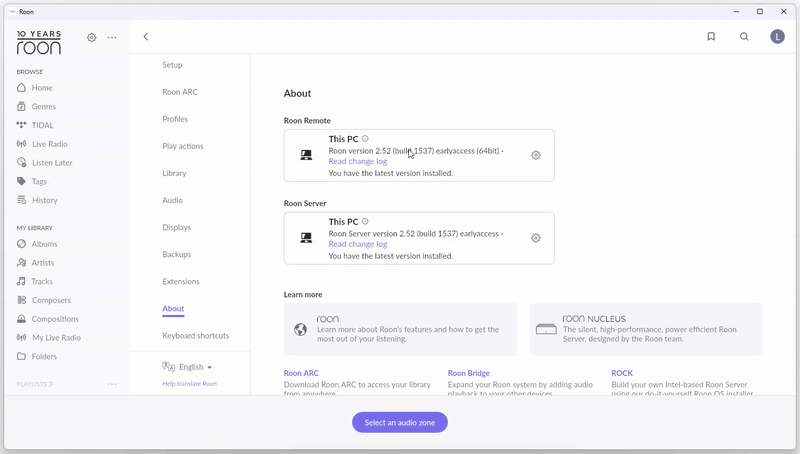Click Select an audio zone button

pyautogui.click(x=400, y=422)
